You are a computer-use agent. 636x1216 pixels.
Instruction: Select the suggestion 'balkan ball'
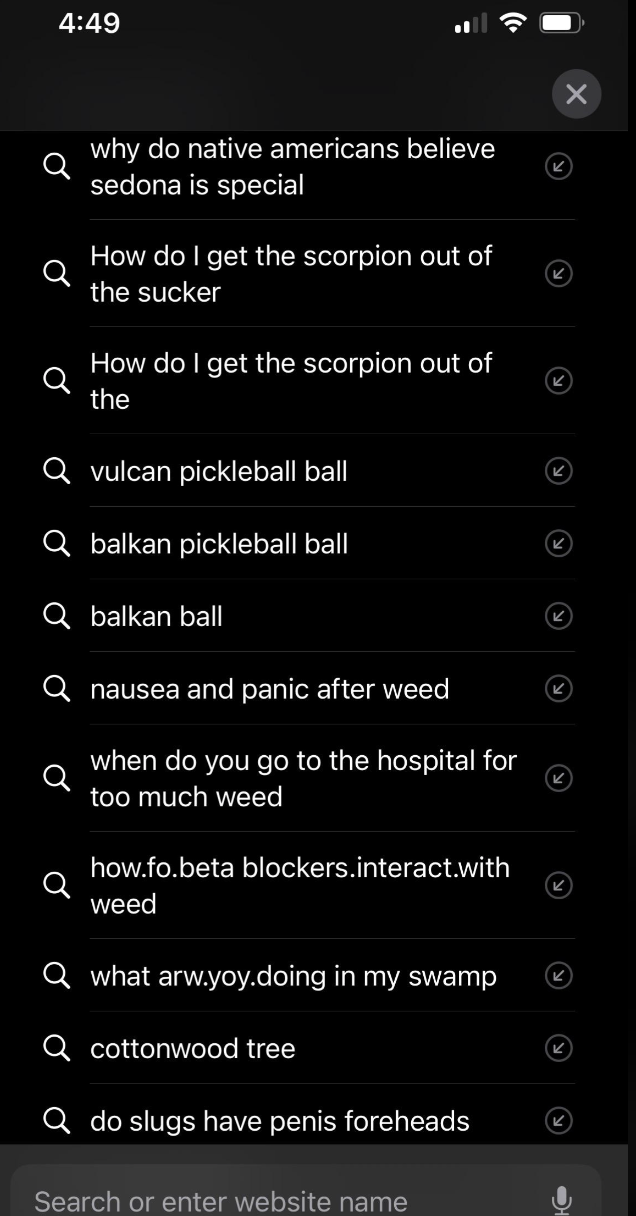(156, 616)
